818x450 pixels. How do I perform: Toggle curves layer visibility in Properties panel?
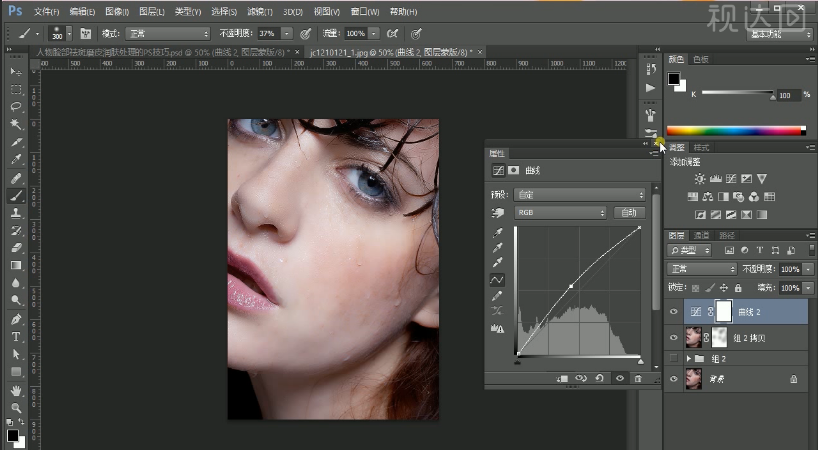[620, 379]
